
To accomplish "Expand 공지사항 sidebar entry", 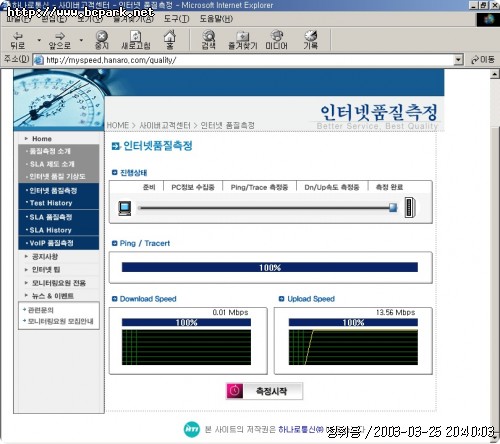I will pyautogui.click(x=45, y=257).
